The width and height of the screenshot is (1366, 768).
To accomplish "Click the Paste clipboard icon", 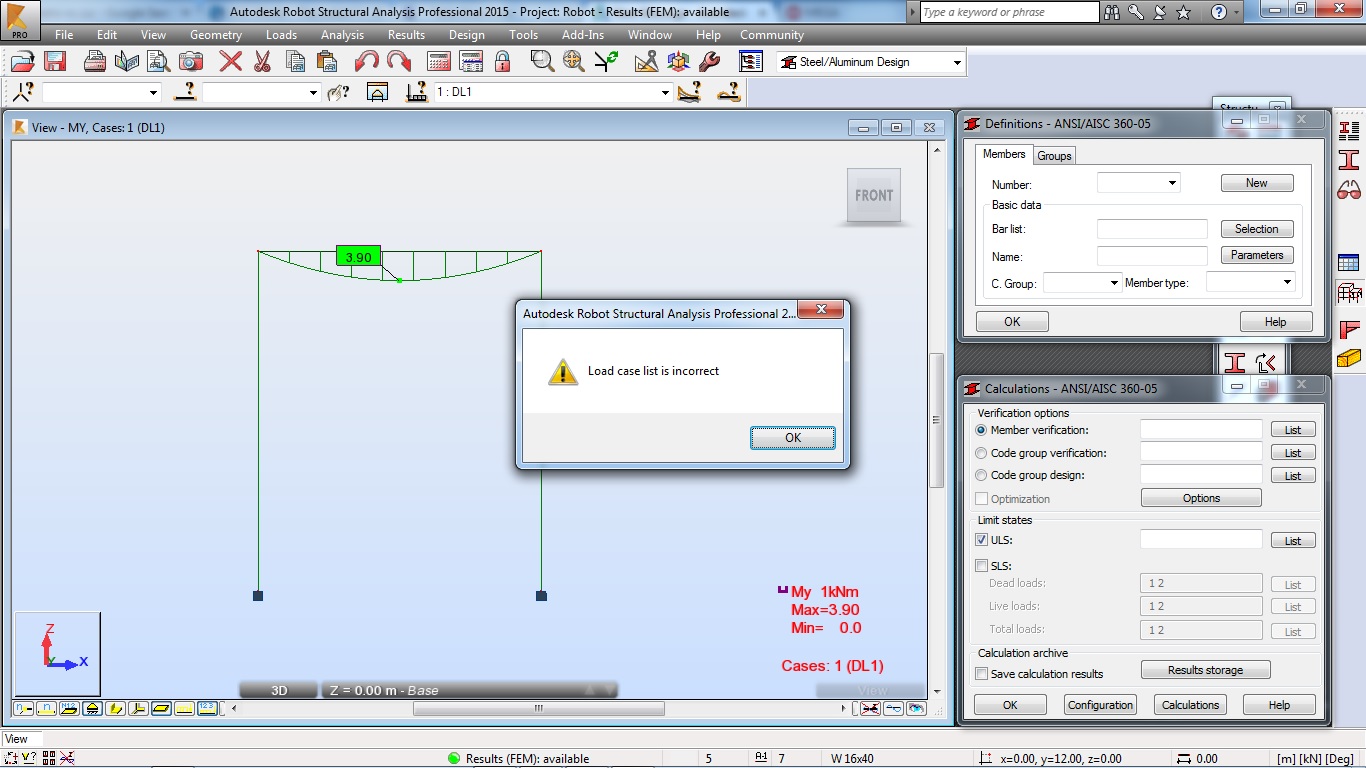I will coord(326,62).
